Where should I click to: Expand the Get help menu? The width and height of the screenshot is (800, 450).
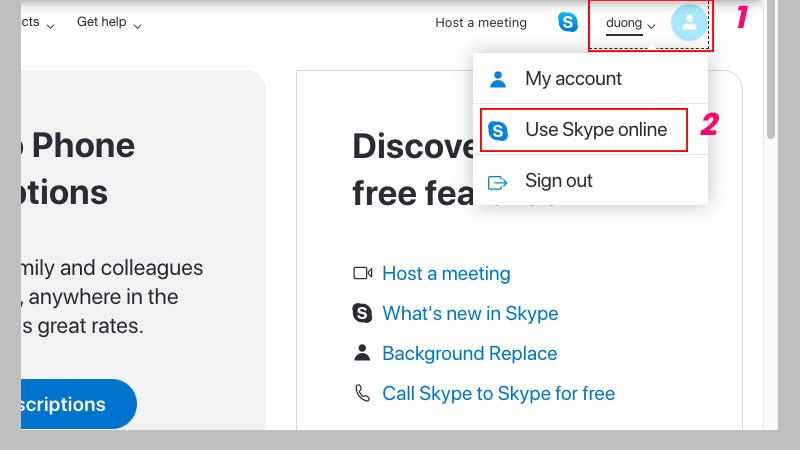(109, 22)
